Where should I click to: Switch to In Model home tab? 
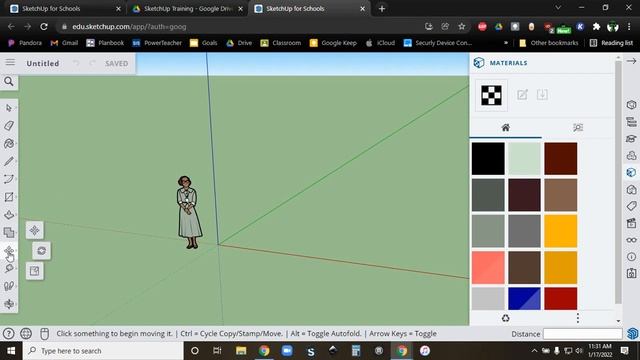506,128
